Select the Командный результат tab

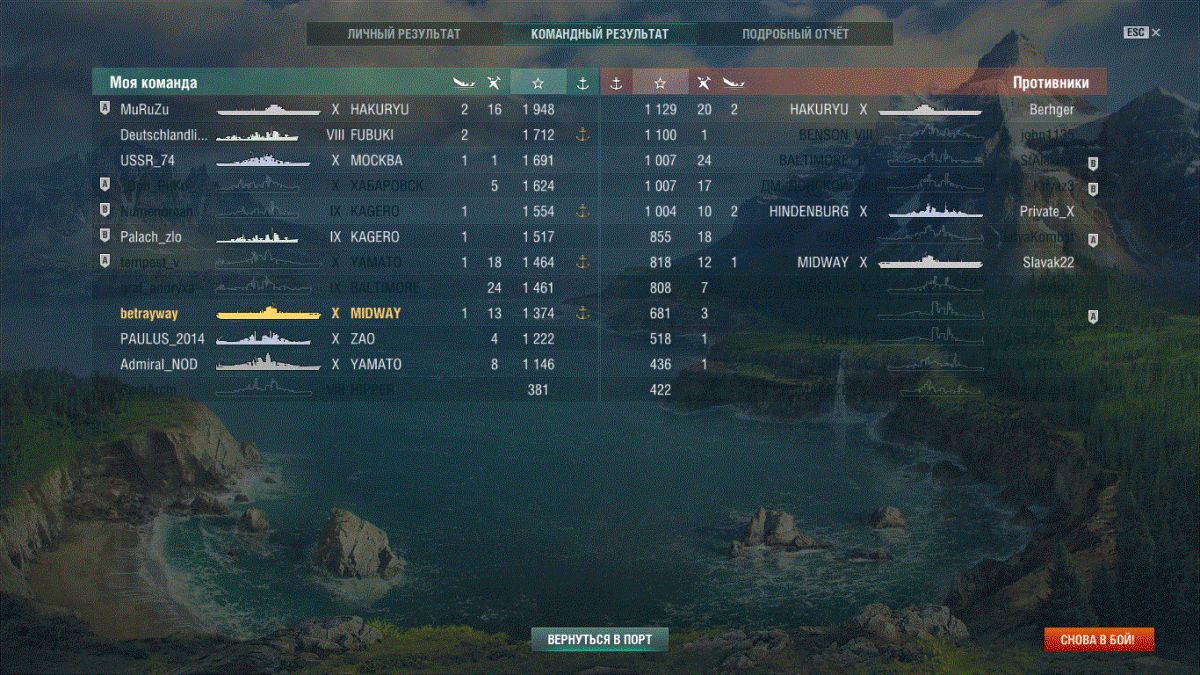pos(600,34)
